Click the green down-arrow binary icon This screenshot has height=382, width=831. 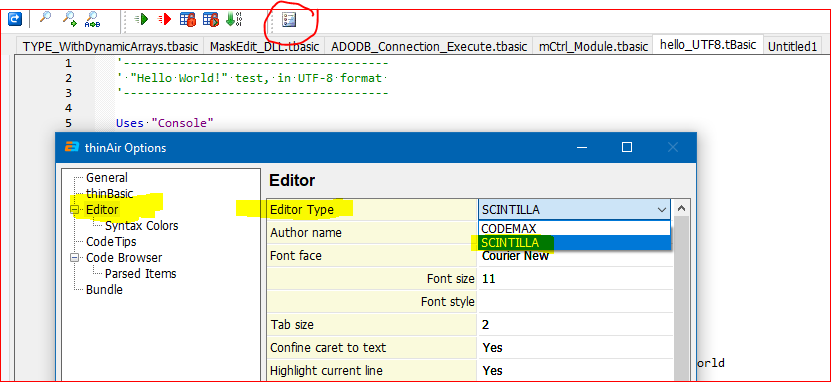pyautogui.click(x=234, y=20)
